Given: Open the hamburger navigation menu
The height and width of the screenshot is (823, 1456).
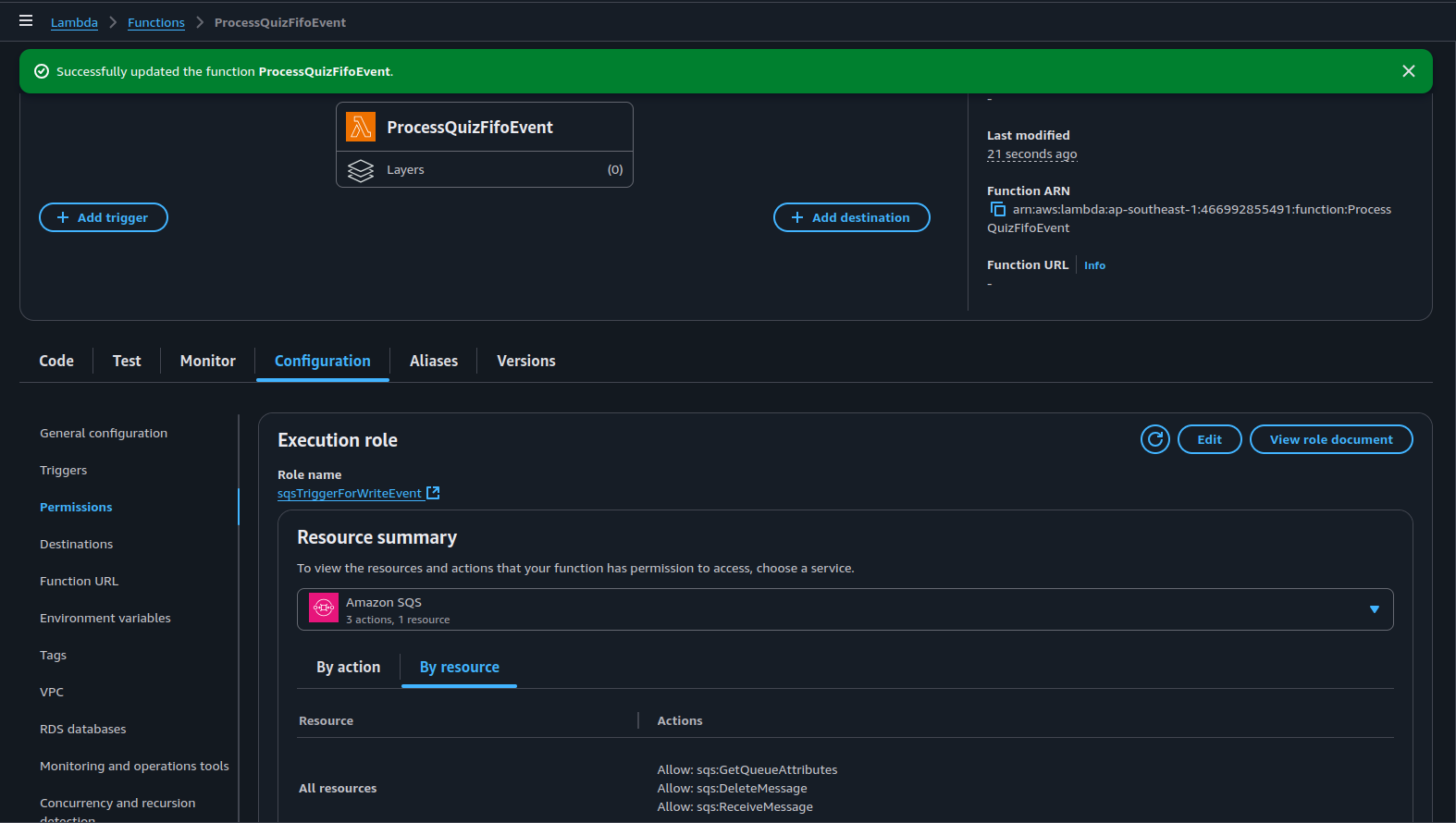Looking at the screenshot, I should 26,20.
